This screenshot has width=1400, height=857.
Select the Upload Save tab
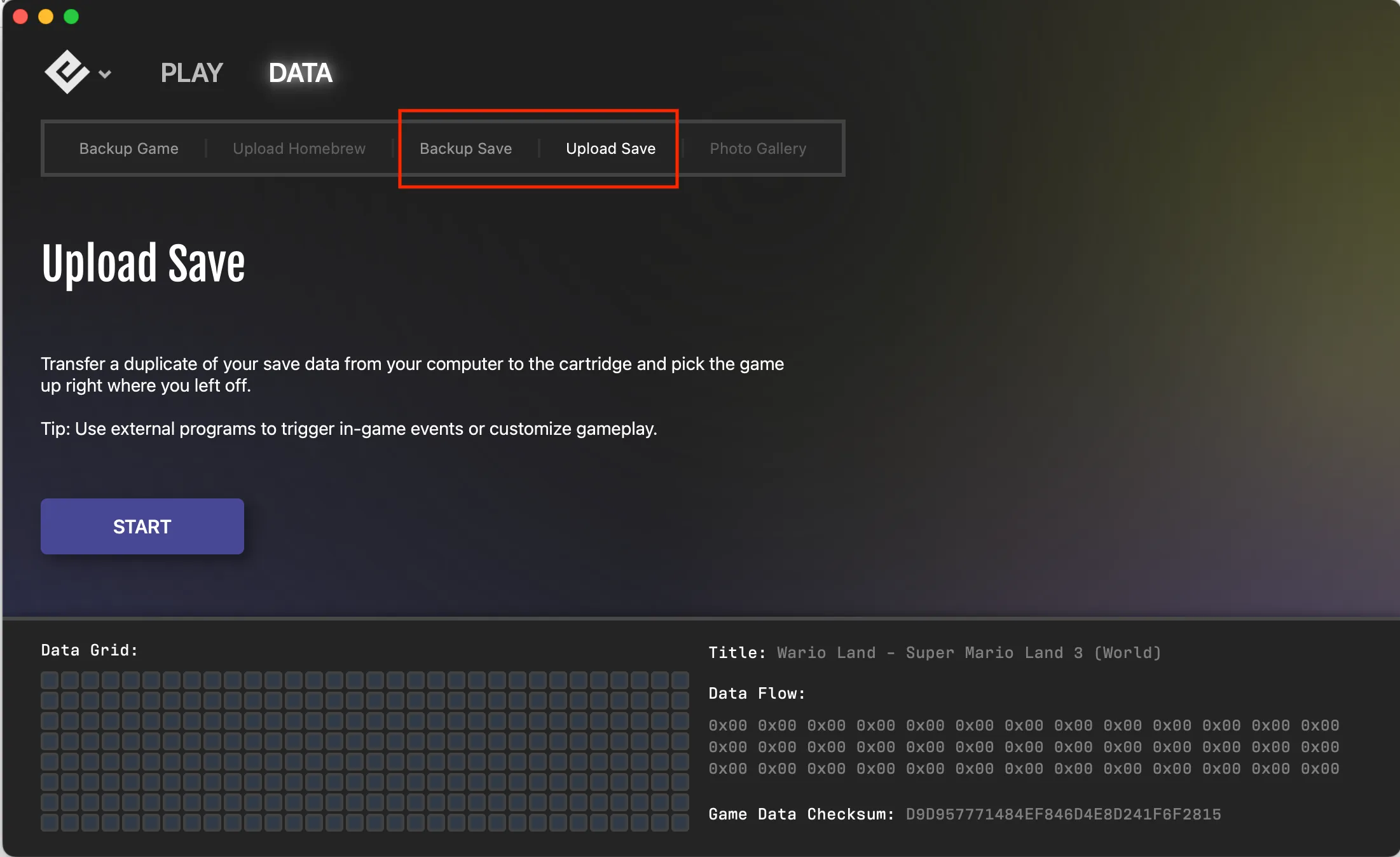[610, 148]
